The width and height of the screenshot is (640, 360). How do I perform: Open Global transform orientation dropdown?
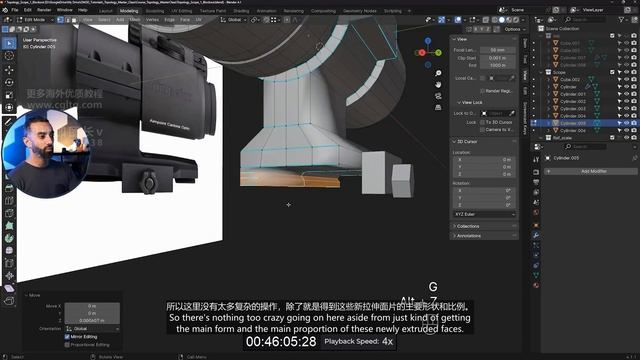(x=233, y=20)
